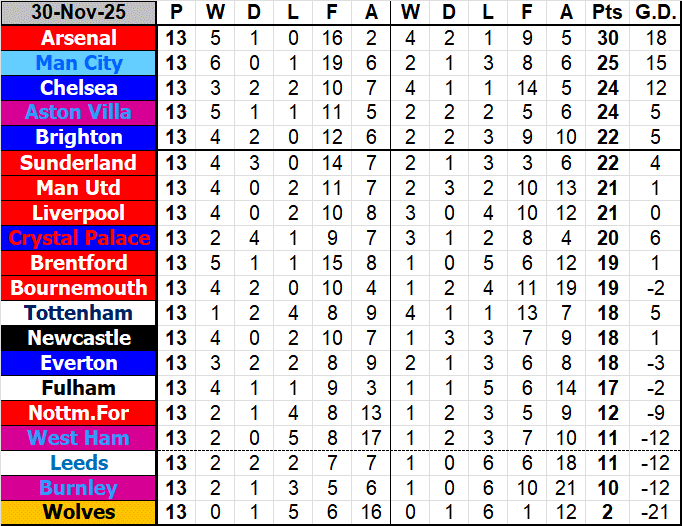Image resolution: width=682 pixels, height=526 pixels.
Task: Click the Chelsea team name
Action: click(79, 88)
